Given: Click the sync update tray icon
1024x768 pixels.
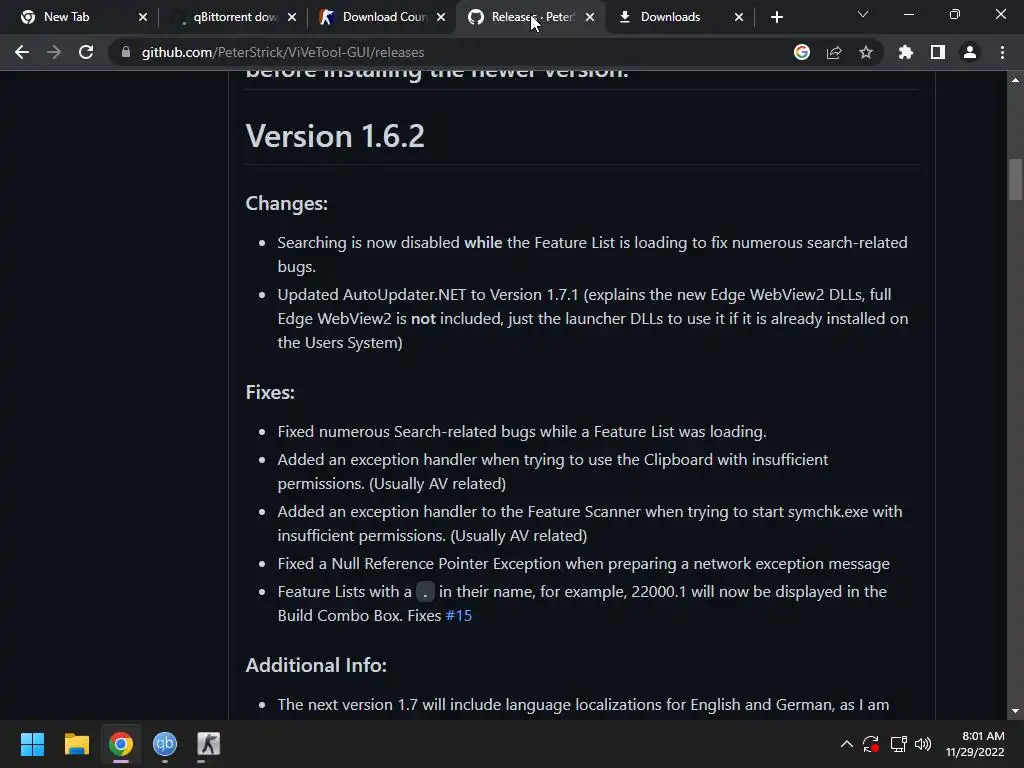Looking at the screenshot, I should [x=871, y=744].
